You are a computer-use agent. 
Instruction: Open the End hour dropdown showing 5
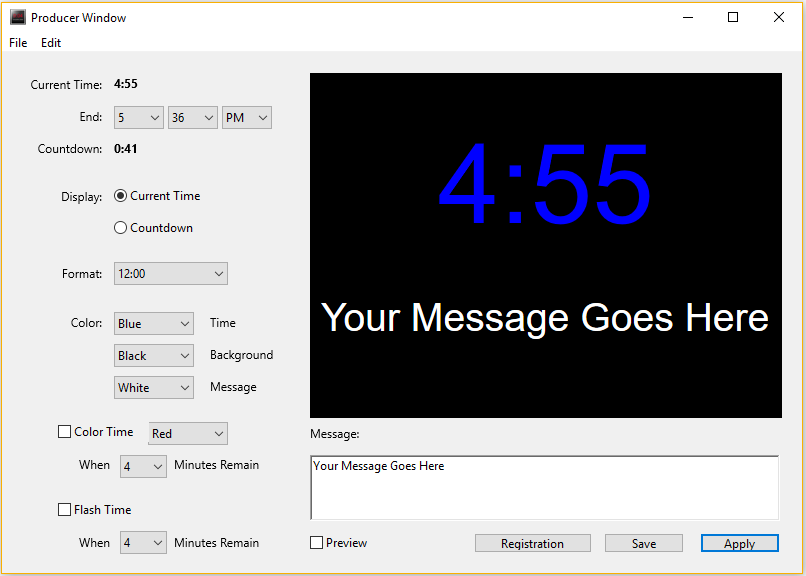[x=138, y=117]
